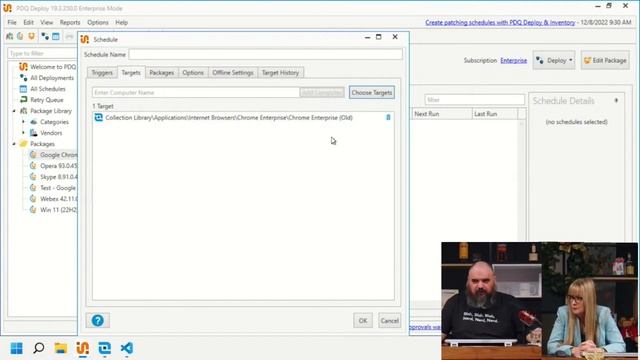The width and height of the screenshot is (640, 360).
Task: Collapse the Packages tree node
Action: [14, 144]
